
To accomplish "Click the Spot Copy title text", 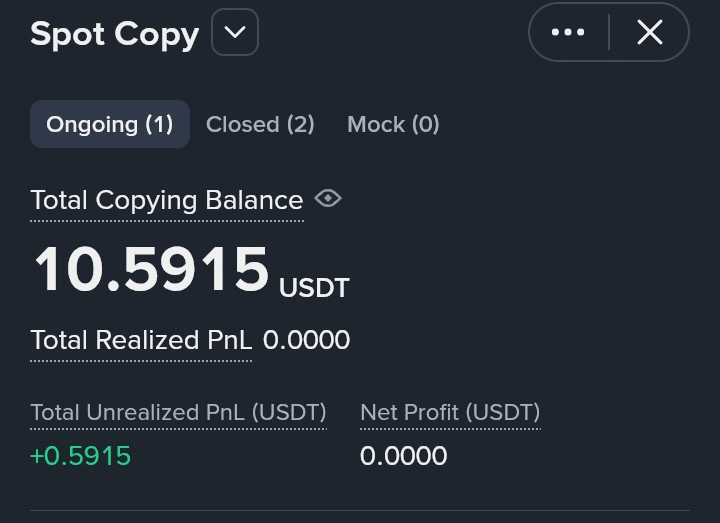I will click(114, 34).
